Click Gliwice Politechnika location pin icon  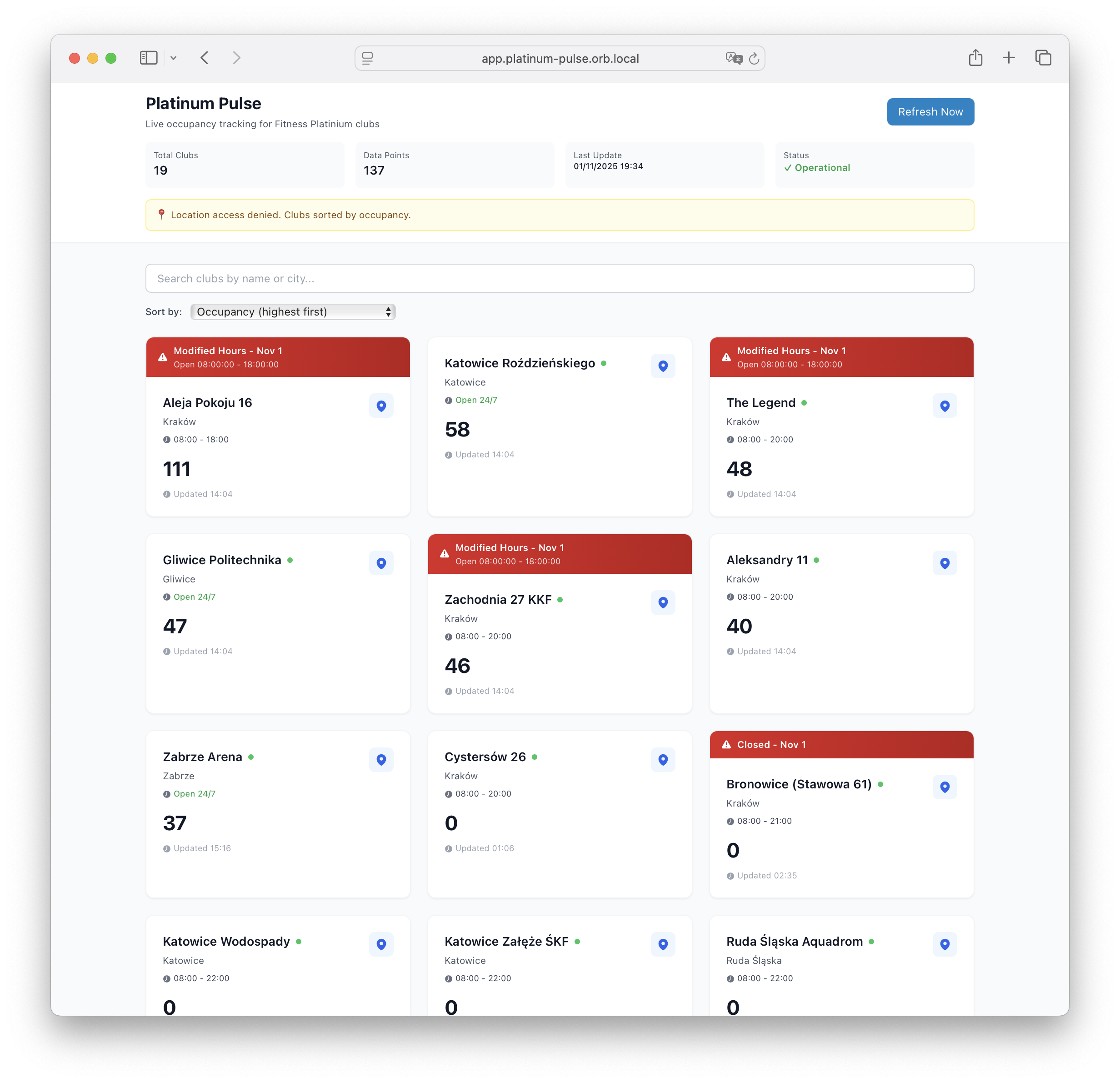coord(380,563)
